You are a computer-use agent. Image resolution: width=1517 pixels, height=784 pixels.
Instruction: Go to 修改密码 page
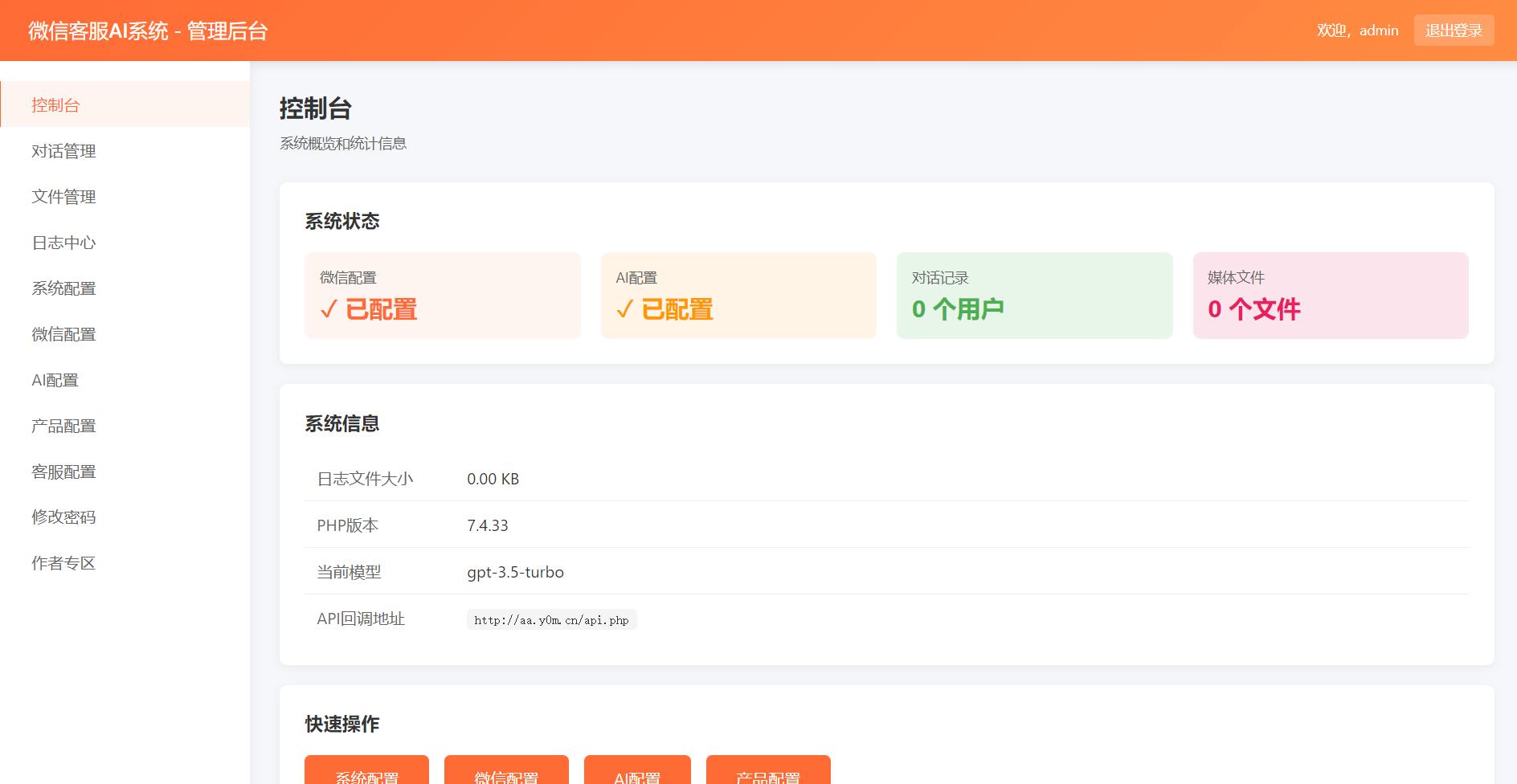(63, 517)
